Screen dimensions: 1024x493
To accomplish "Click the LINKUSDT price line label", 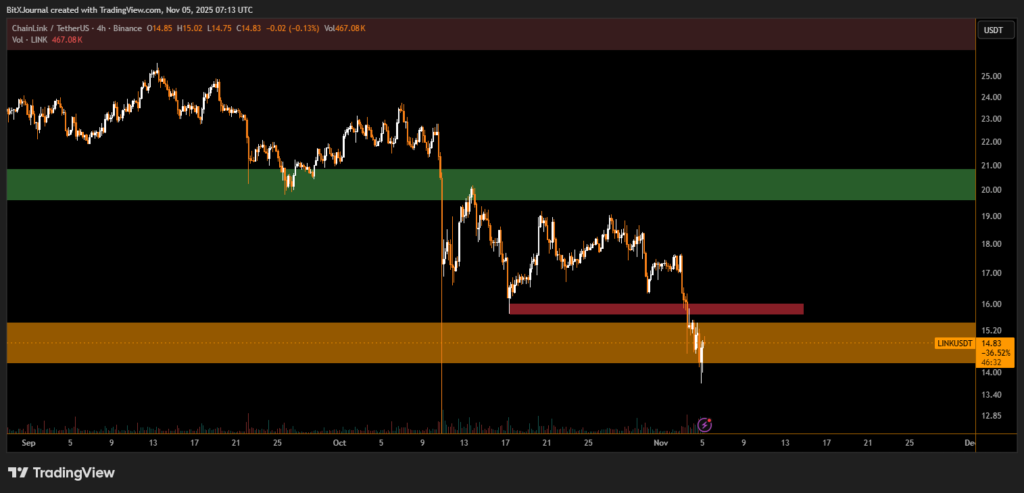I will [x=954, y=343].
